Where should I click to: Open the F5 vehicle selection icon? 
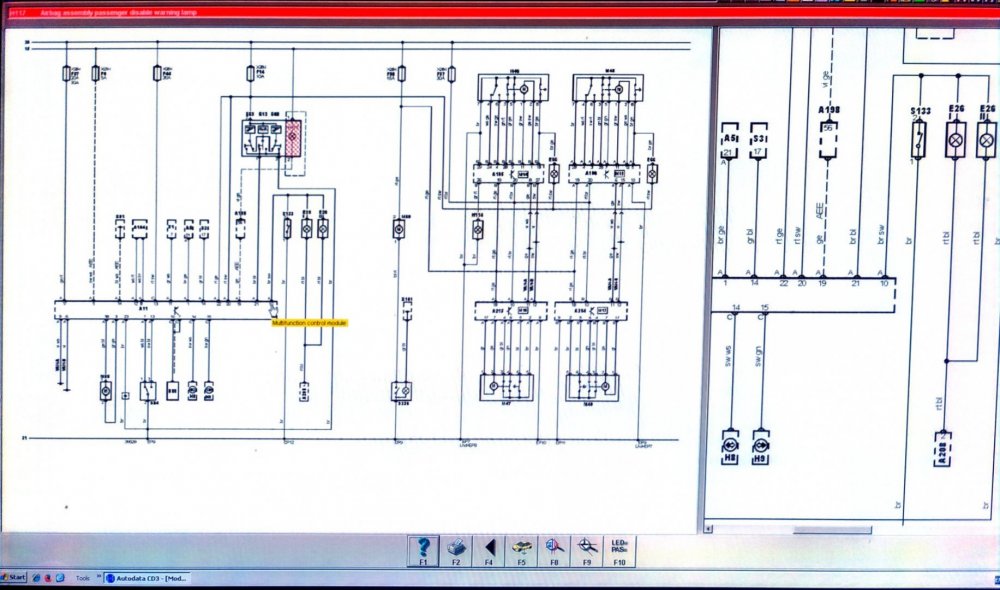tap(521, 547)
